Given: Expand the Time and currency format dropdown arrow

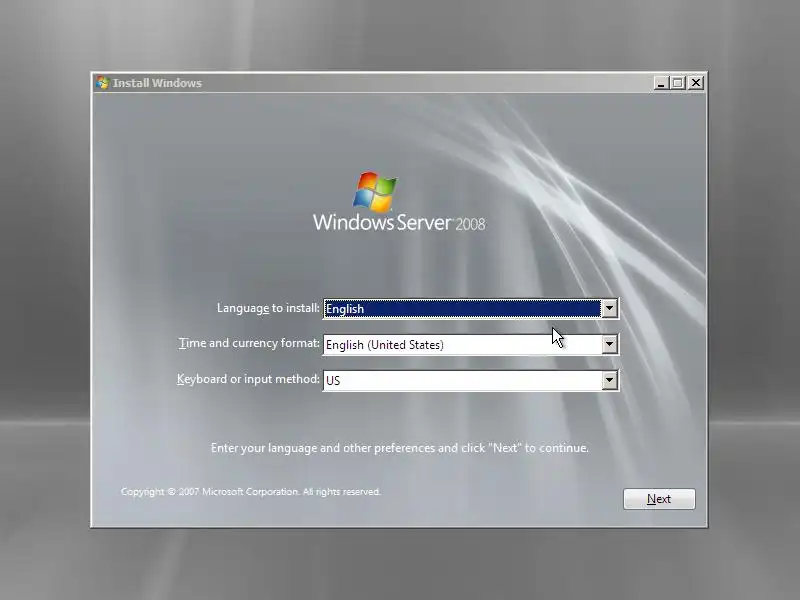Looking at the screenshot, I should click(609, 344).
